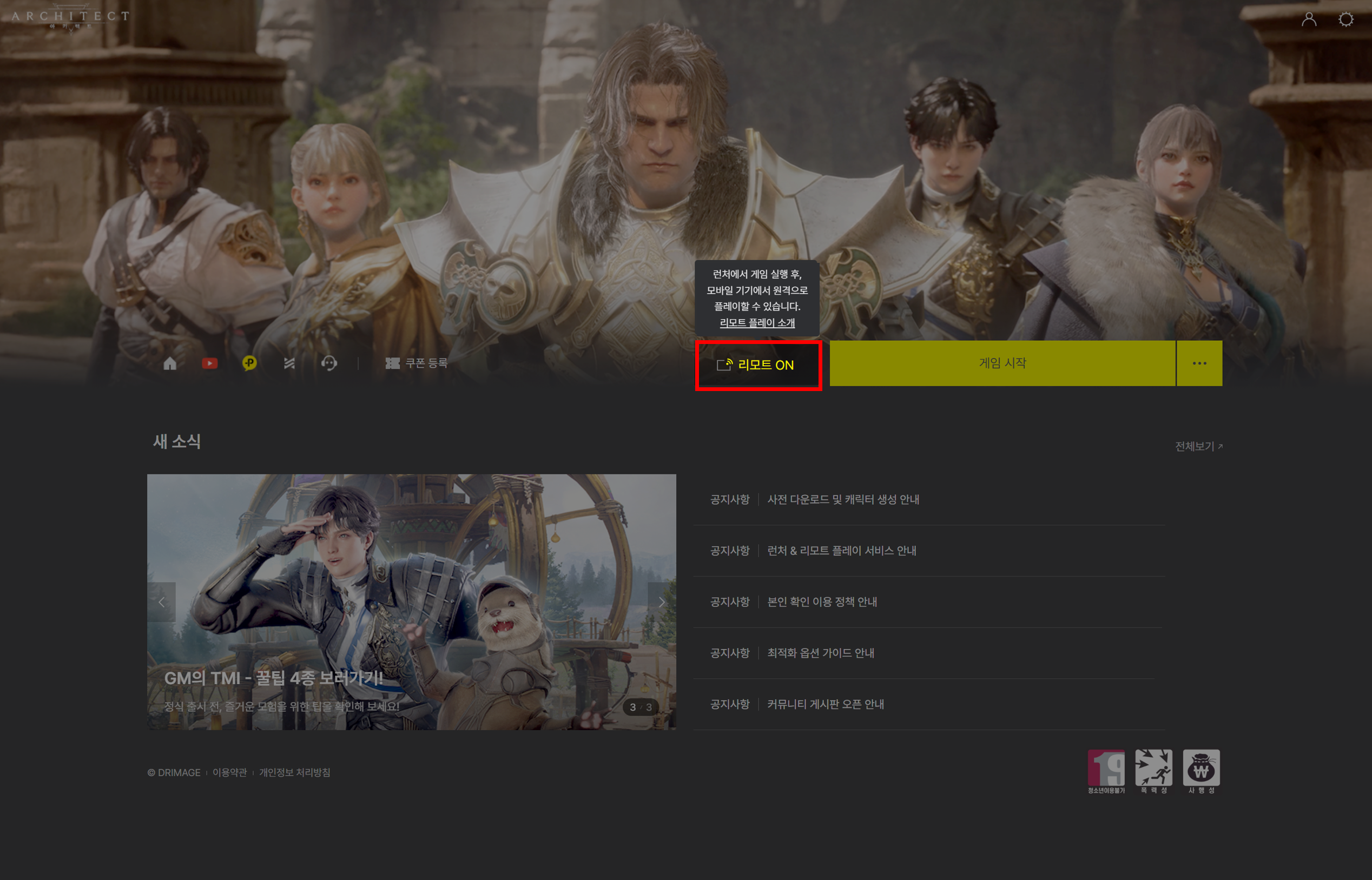Open customer support headset icon
This screenshot has height=880, width=1372.
329,363
